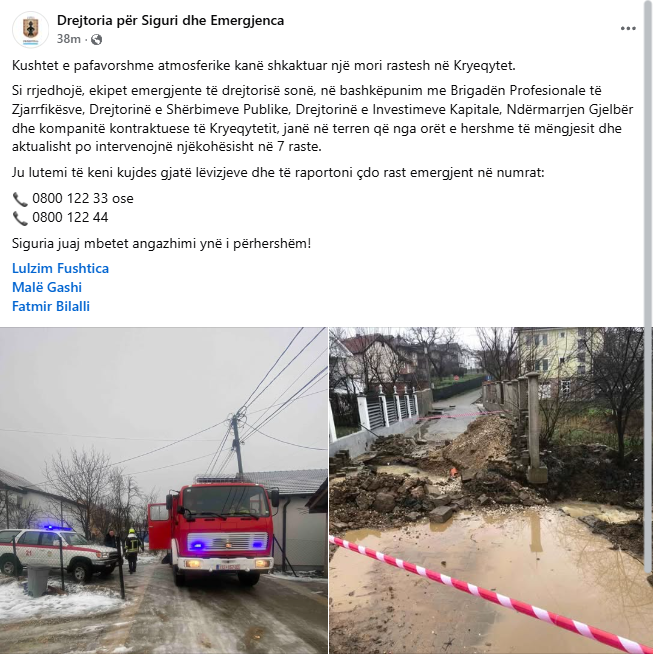Click the closing line 'Siguria juaj mbetet'
This screenshot has width=653, height=654.
point(161,243)
